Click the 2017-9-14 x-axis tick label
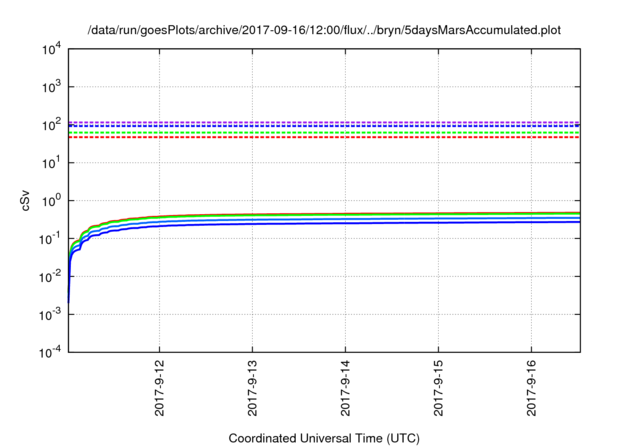Viewport: 640px width, 448px height. 345,388
